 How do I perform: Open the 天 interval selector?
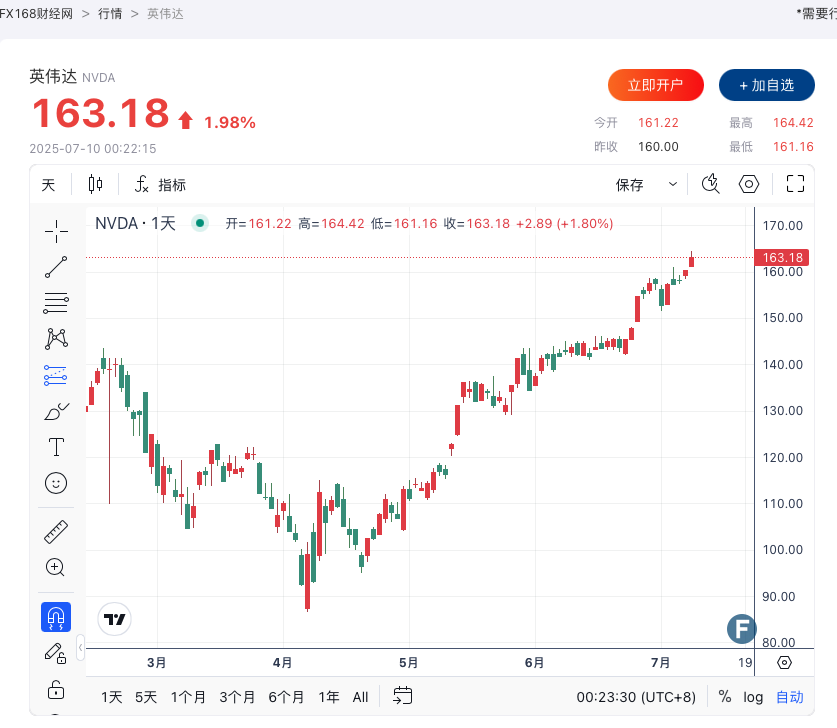[48, 185]
